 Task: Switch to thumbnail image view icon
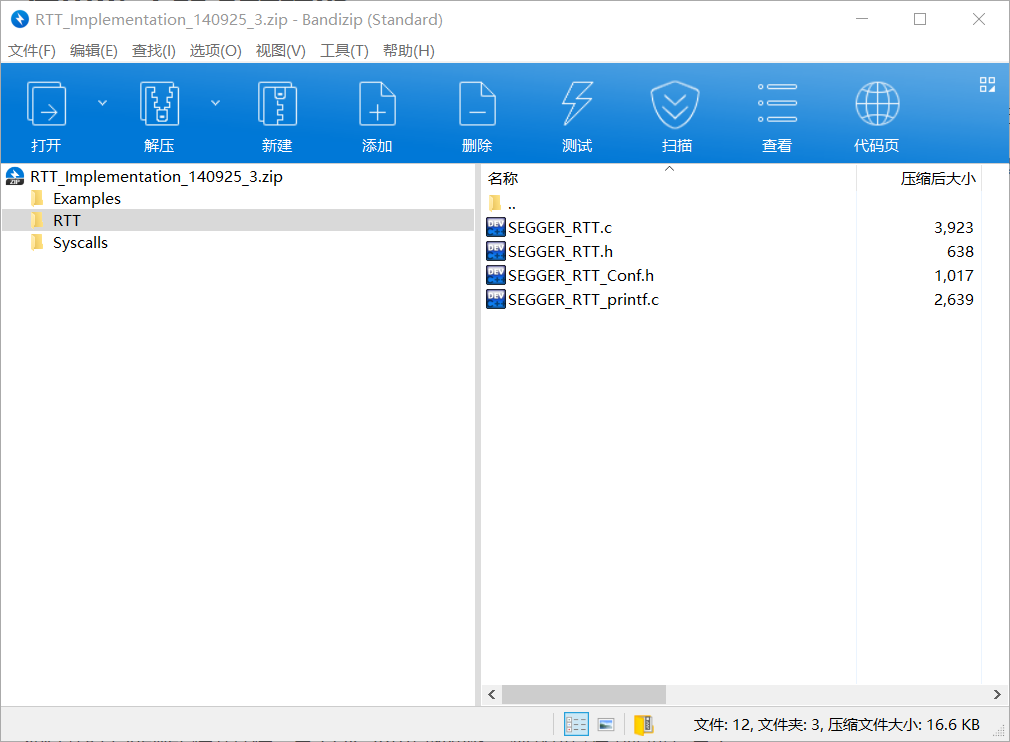tap(606, 725)
